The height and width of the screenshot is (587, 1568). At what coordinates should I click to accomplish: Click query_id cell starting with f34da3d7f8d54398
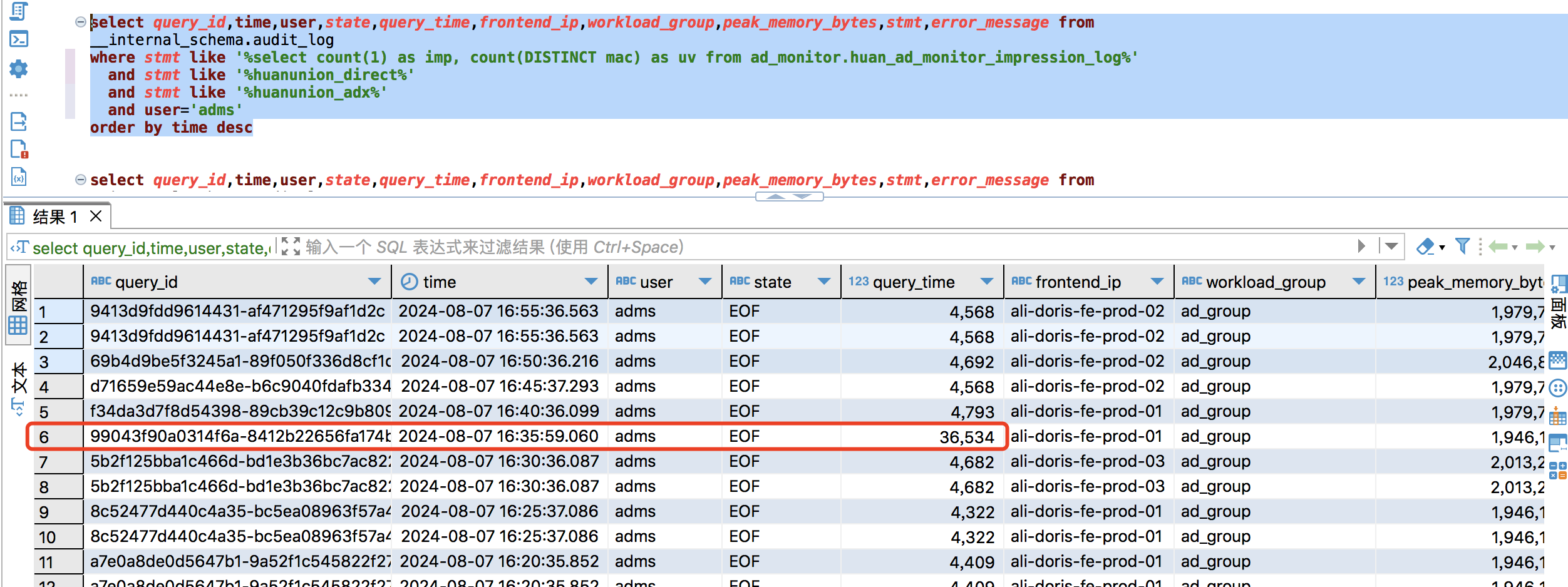point(238,412)
